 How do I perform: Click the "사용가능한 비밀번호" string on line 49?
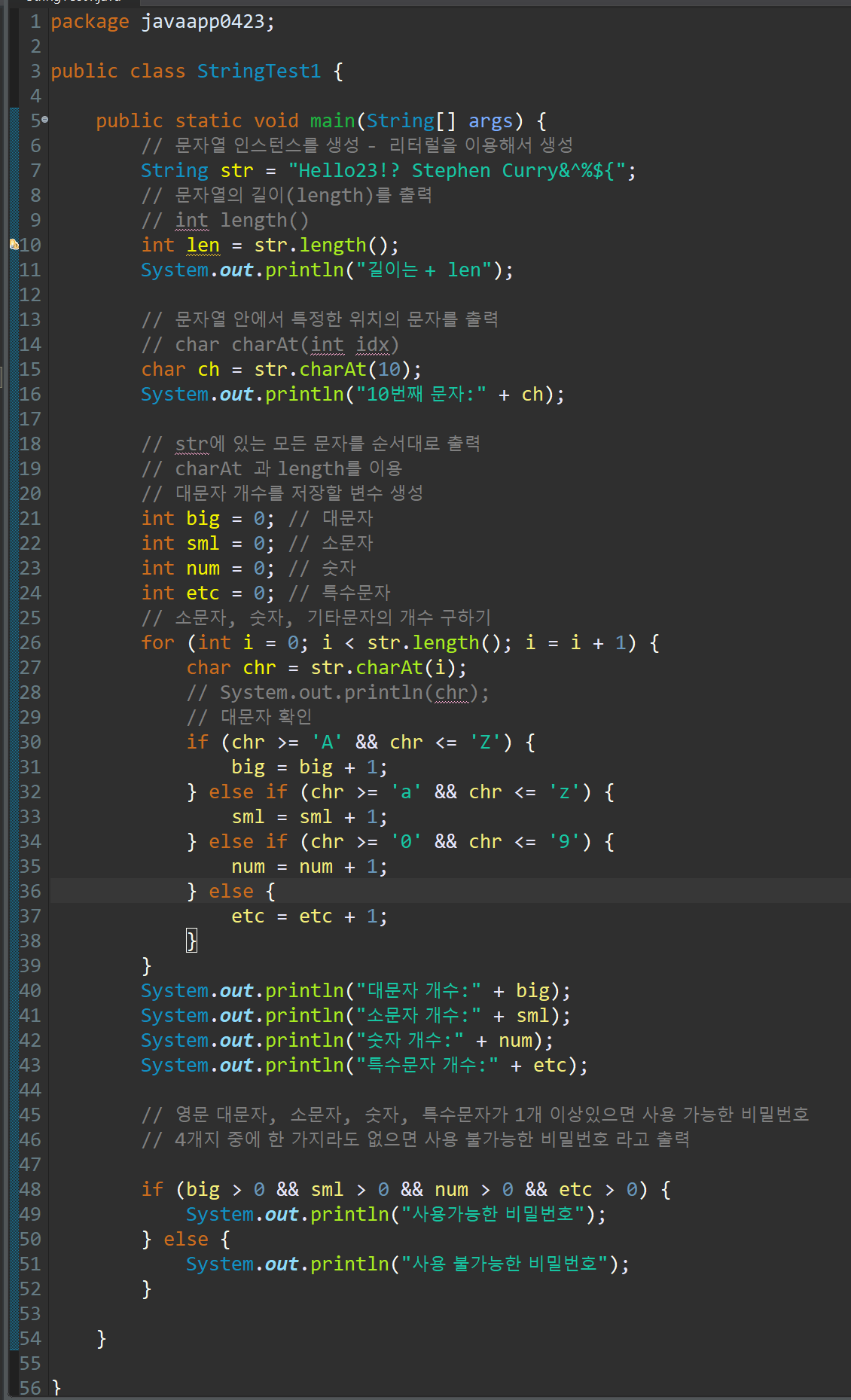[493, 1214]
